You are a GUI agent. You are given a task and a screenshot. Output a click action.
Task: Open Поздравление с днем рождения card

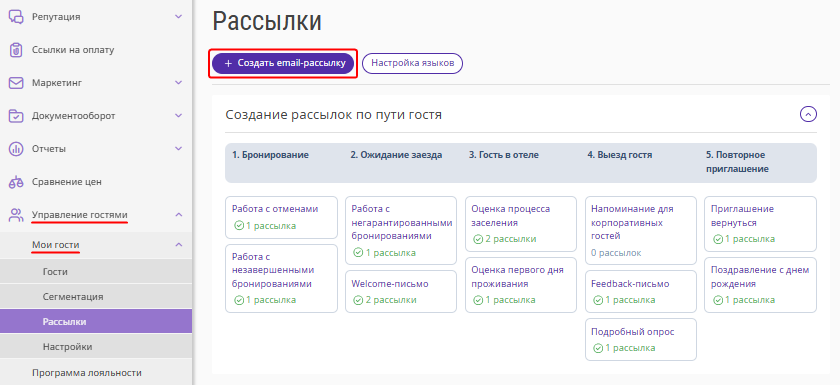click(761, 285)
